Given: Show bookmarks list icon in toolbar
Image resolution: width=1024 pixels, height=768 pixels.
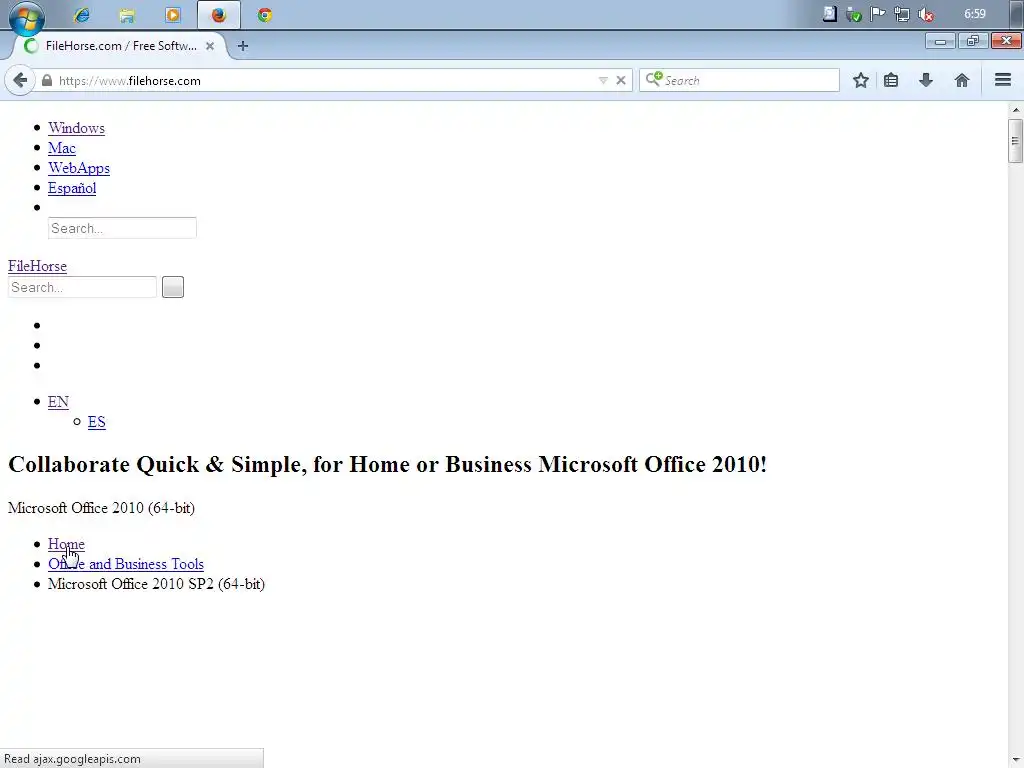Looking at the screenshot, I should tap(891, 80).
